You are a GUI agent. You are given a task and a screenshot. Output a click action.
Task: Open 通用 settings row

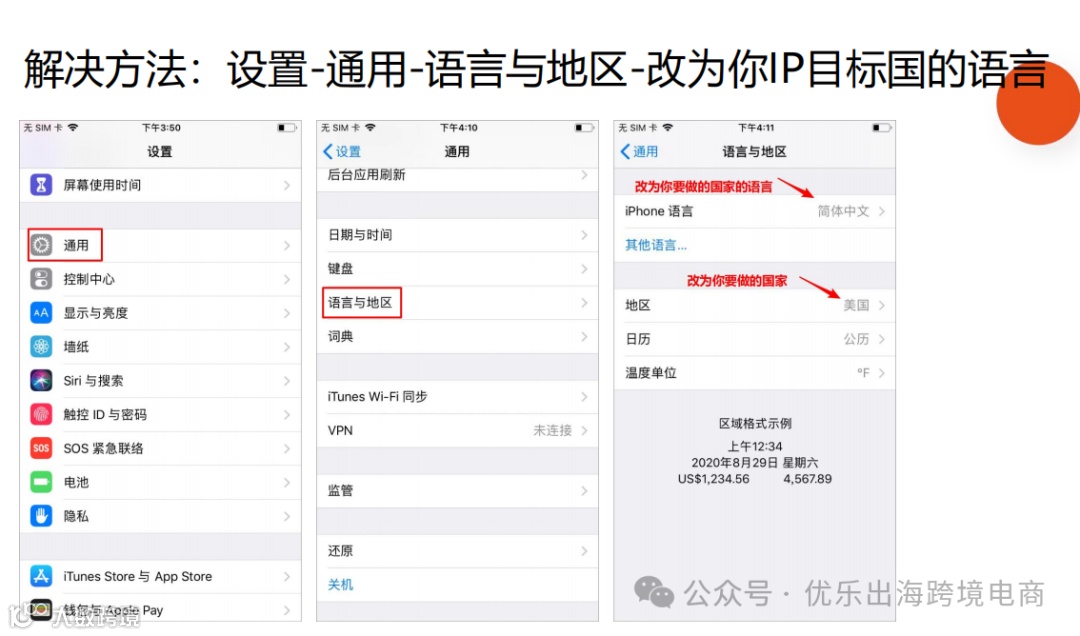(x=160, y=245)
